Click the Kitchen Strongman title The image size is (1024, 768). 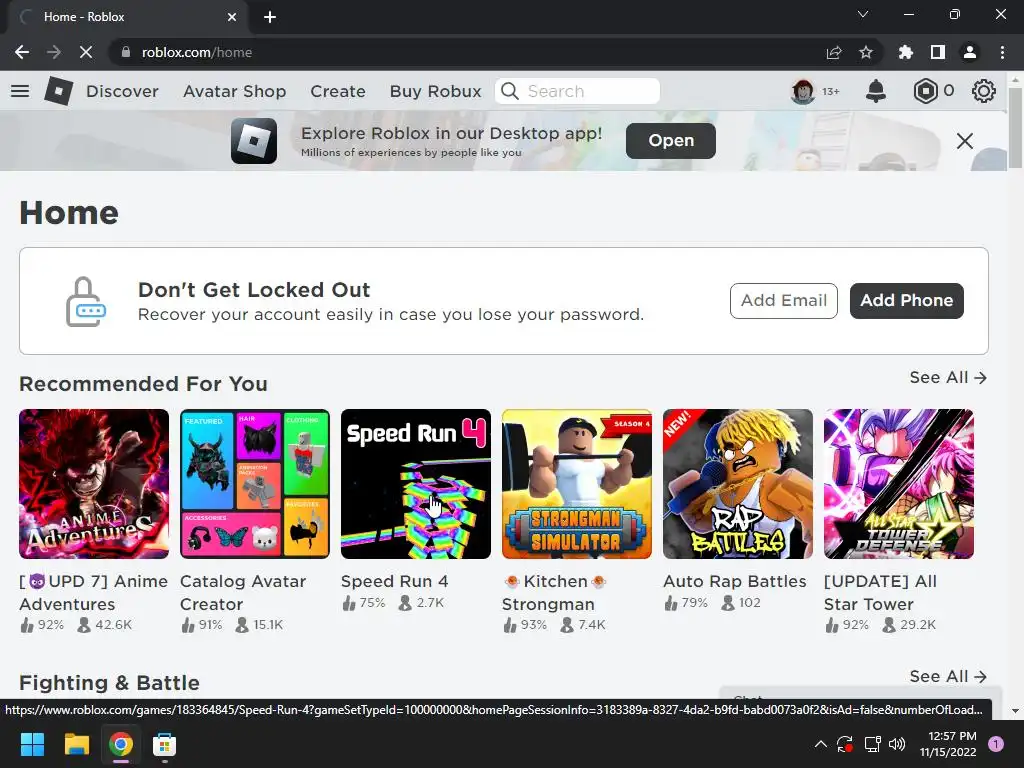(554, 592)
